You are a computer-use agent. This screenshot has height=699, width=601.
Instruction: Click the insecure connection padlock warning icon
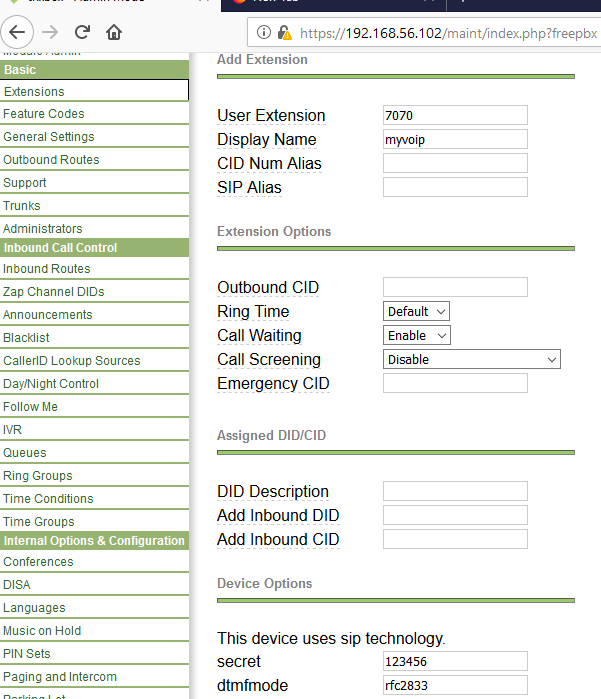click(284, 32)
